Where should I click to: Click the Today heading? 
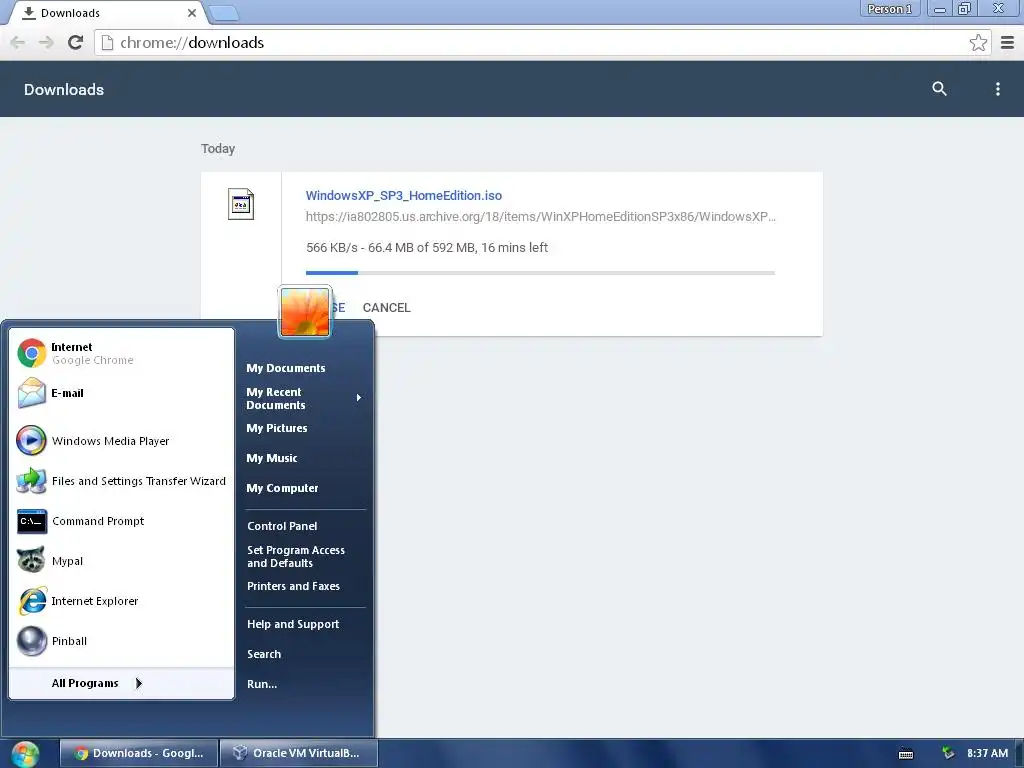(218, 149)
